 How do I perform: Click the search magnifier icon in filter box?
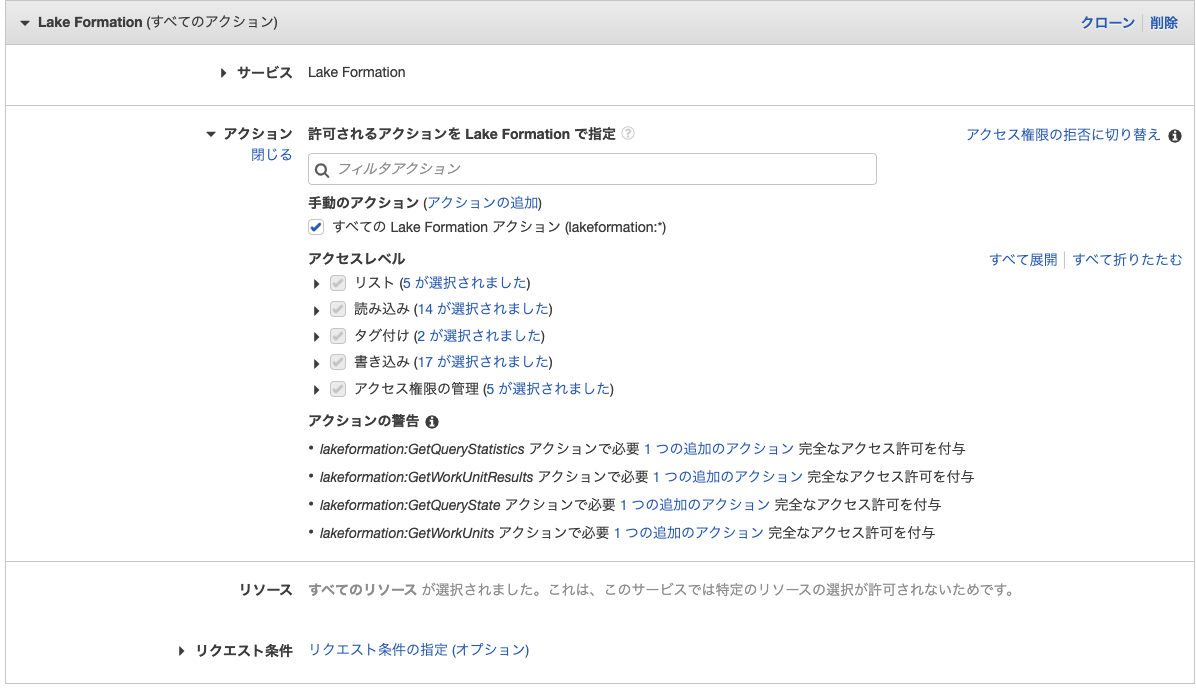[322, 169]
